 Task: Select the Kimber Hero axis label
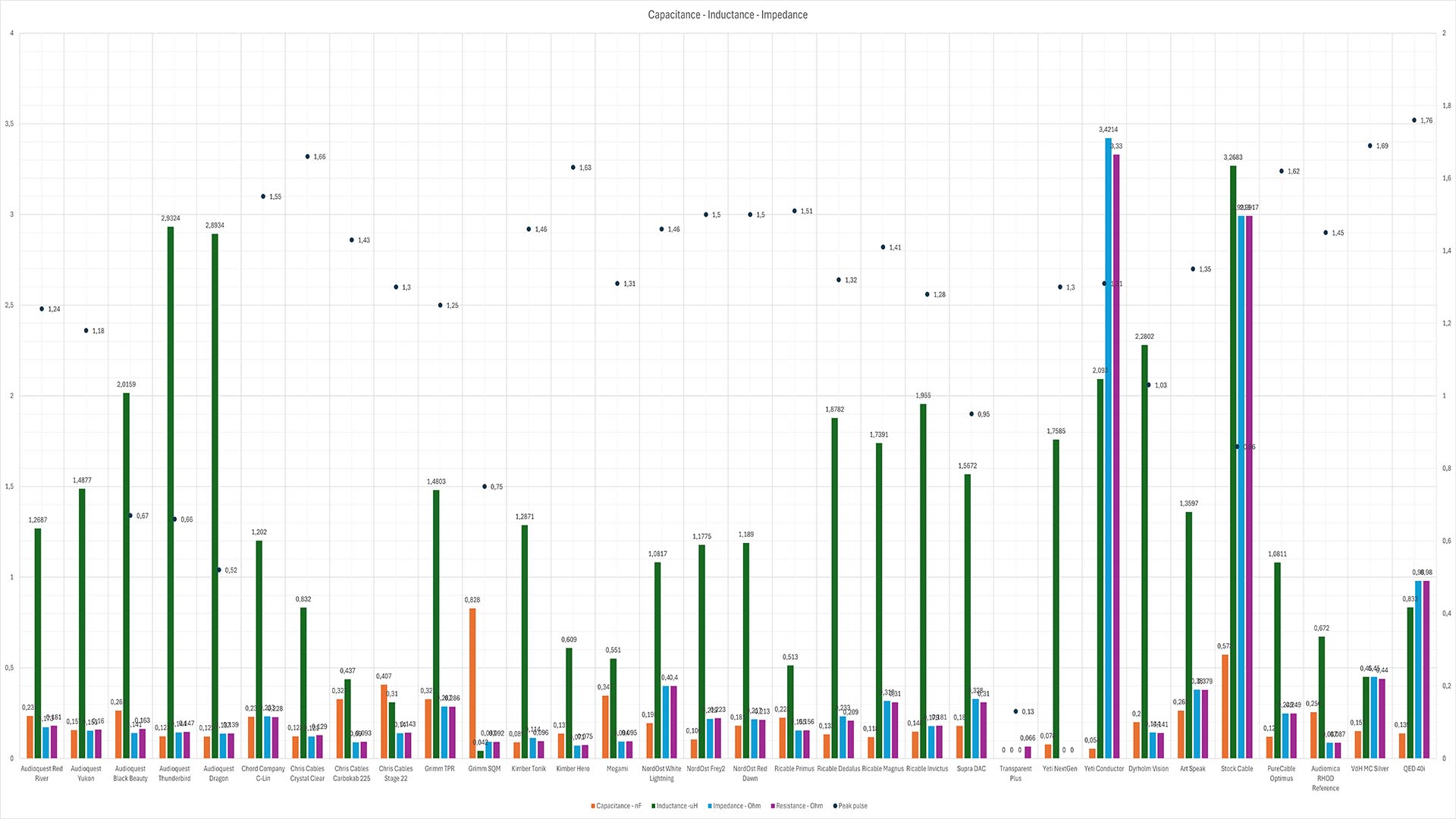click(x=573, y=769)
